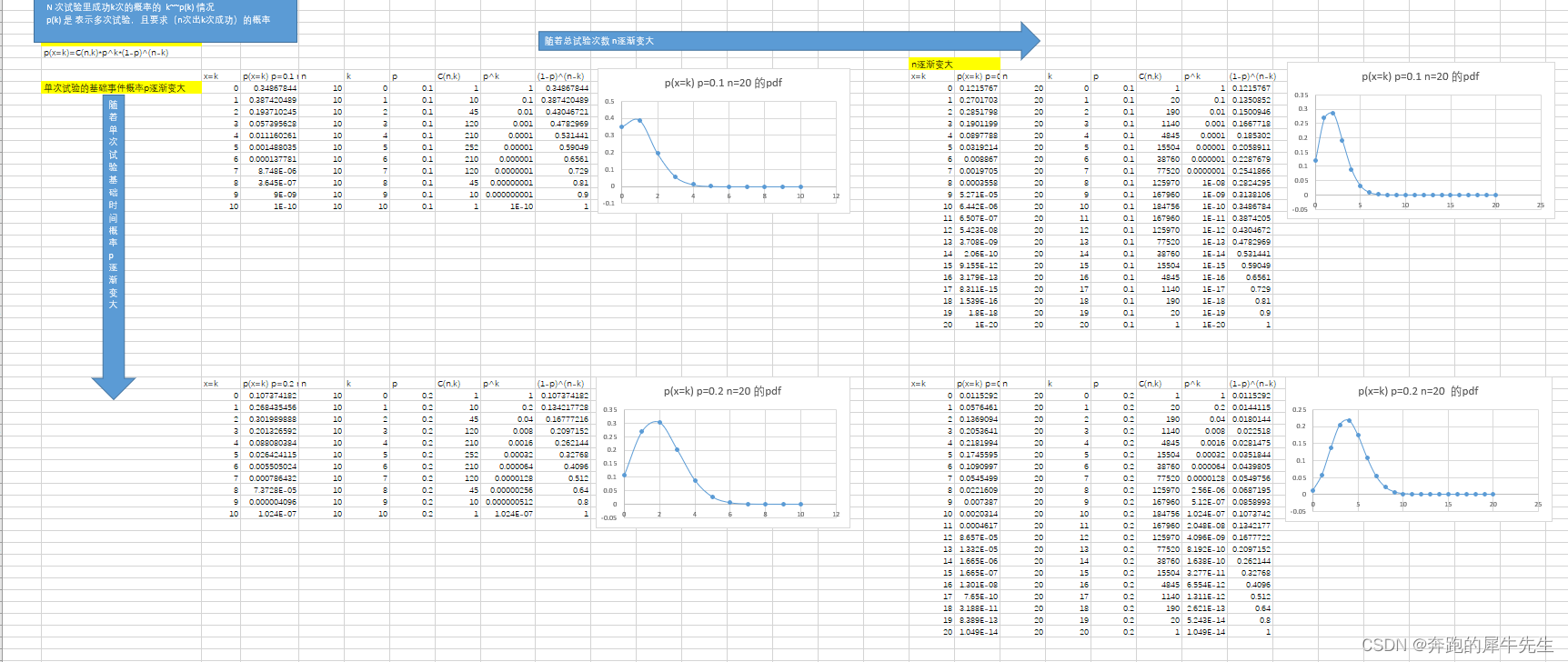Viewport: 1568px width, 662px height.
Task: Click cell with value 0.1745595
Action: pyautogui.click(x=978, y=455)
